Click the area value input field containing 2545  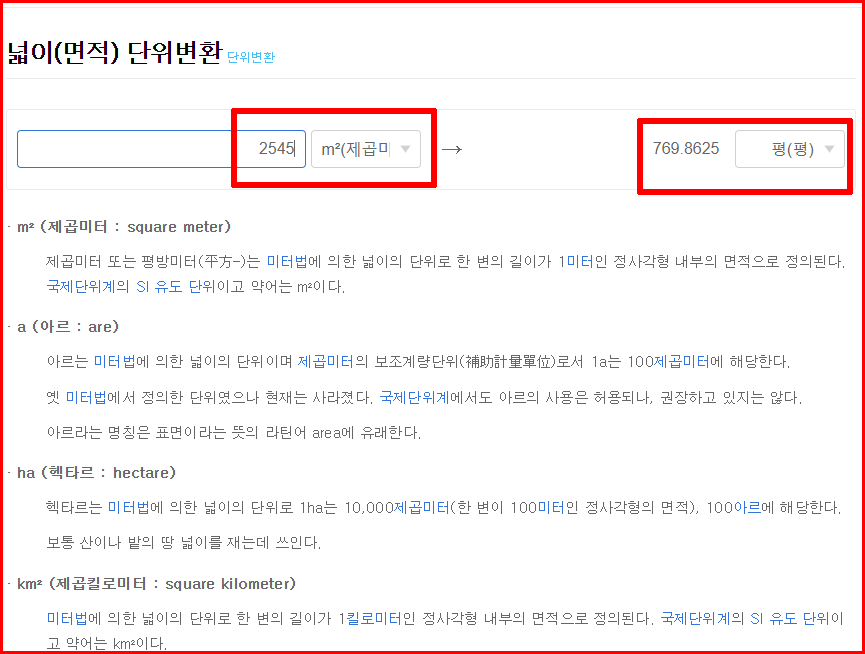tap(161, 149)
